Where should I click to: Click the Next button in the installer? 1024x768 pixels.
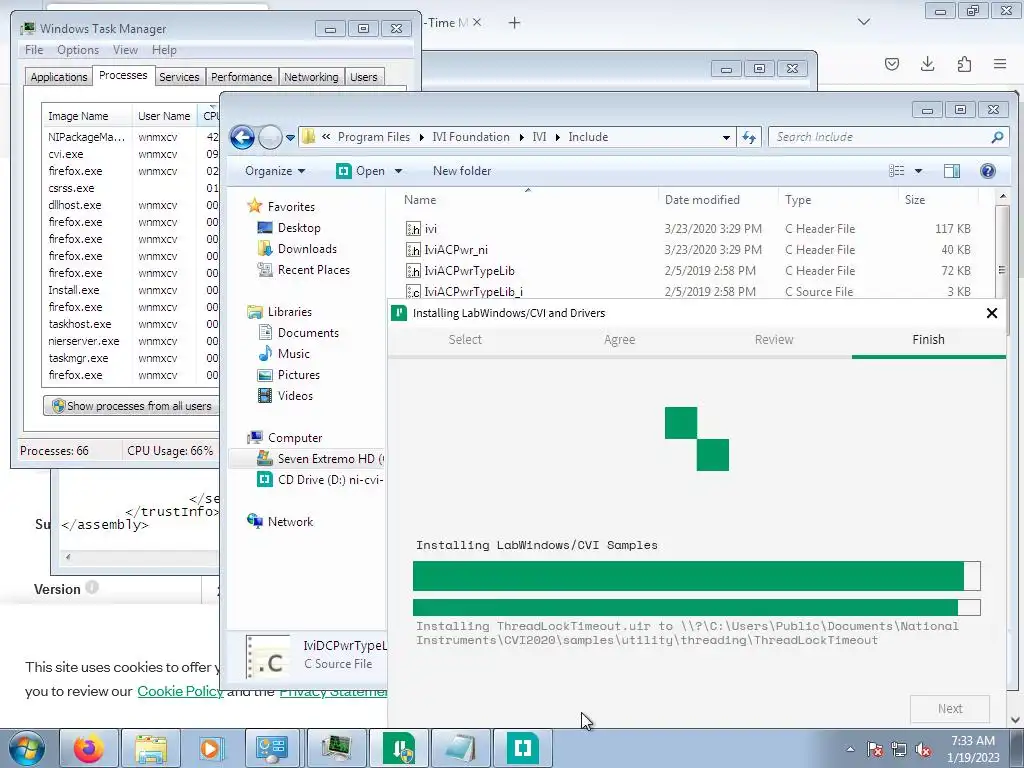950,709
